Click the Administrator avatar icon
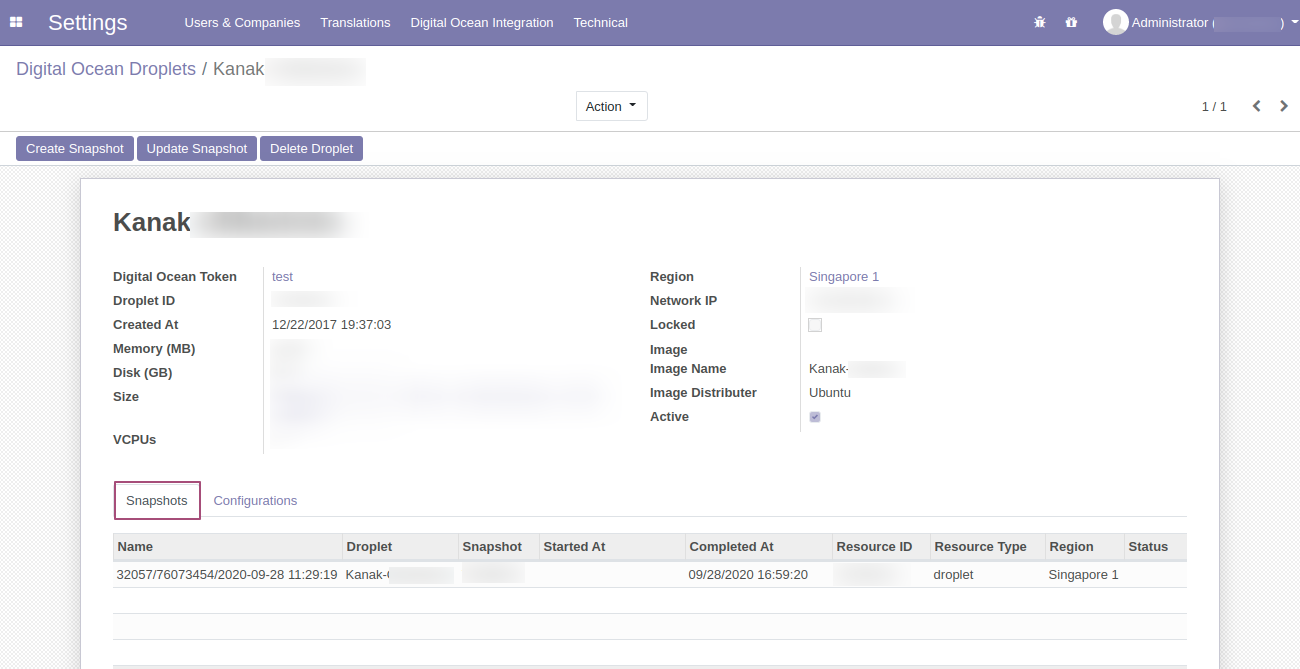This screenshot has height=669, width=1300. pyautogui.click(x=1115, y=22)
